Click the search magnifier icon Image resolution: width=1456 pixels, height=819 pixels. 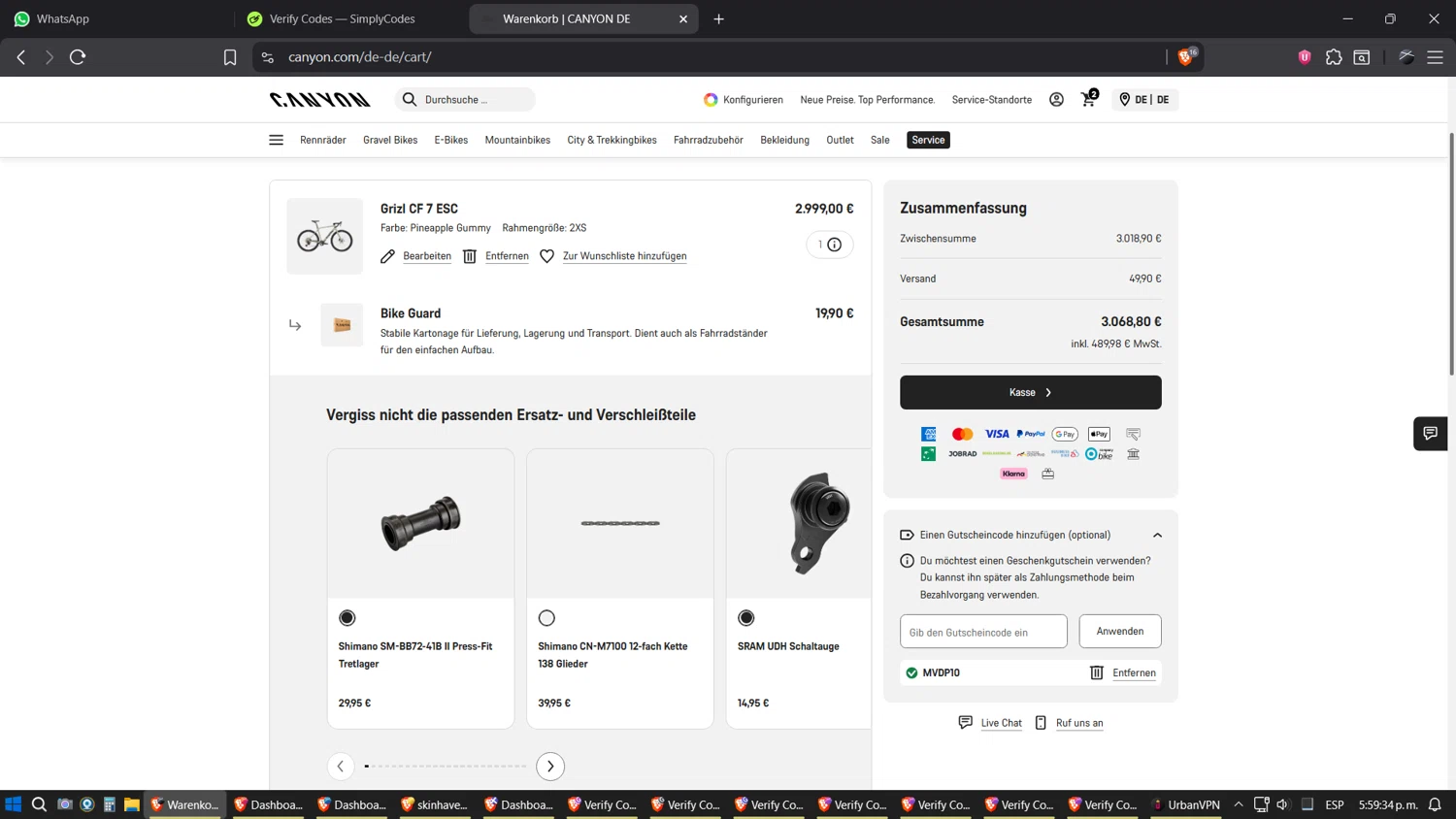[x=410, y=99]
